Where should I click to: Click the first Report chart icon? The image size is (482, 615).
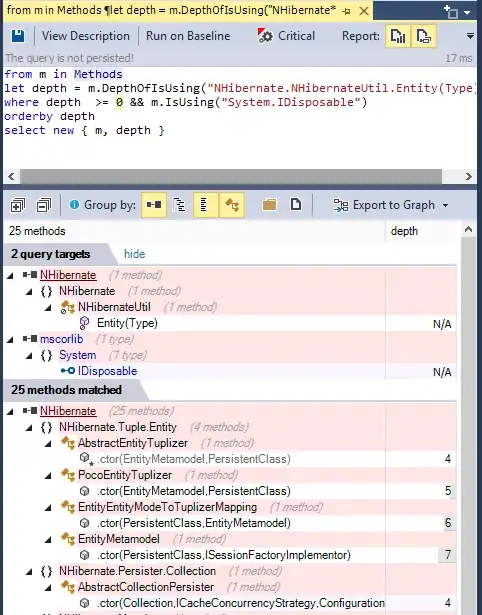[398, 36]
